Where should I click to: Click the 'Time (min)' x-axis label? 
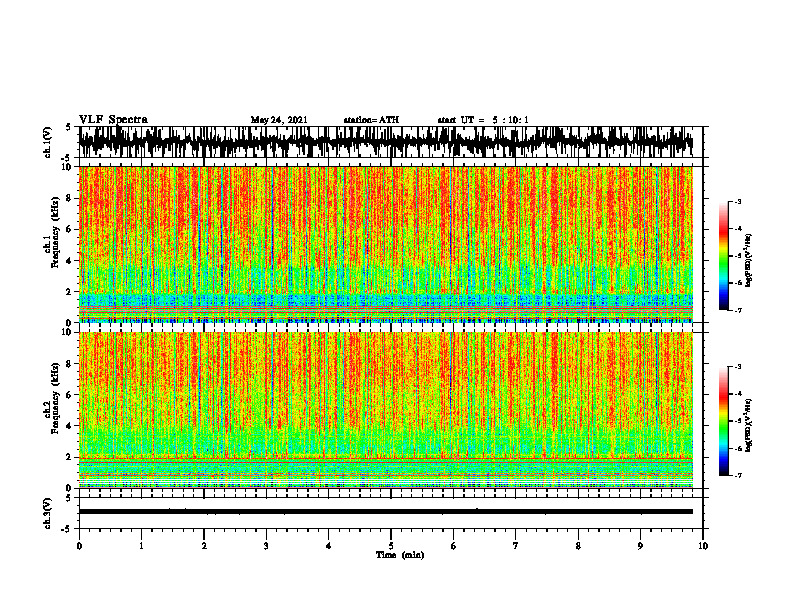click(x=400, y=555)
